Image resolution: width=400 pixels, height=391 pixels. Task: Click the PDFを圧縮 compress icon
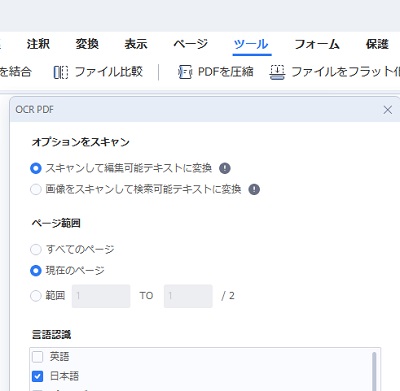pos(185,72)
